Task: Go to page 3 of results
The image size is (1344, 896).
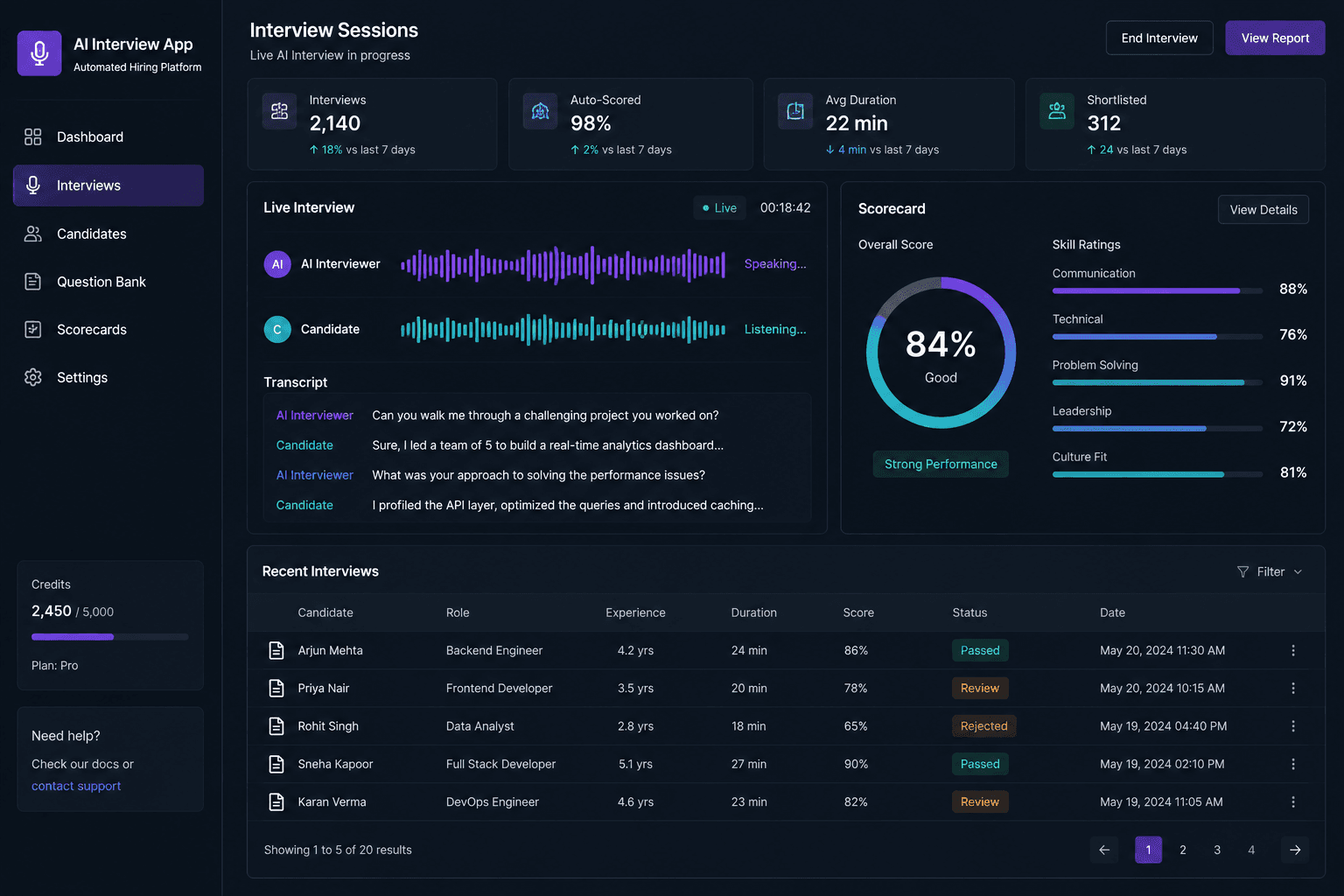Action: [x=1217, y=850]
